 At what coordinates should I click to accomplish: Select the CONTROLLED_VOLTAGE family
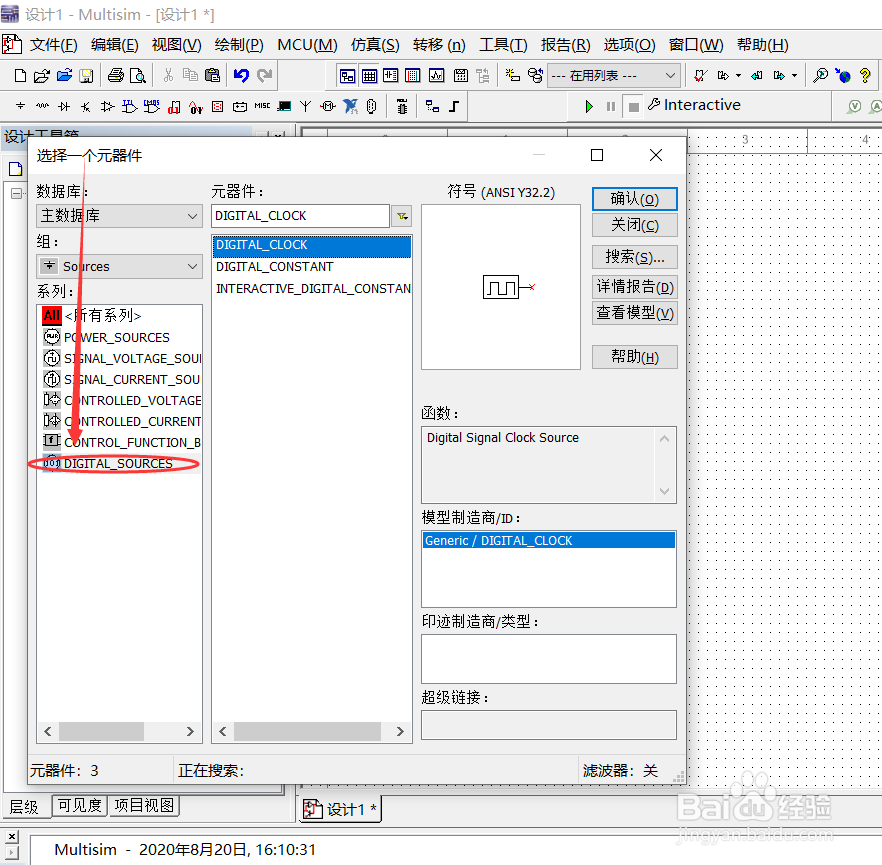pos(120,400)
